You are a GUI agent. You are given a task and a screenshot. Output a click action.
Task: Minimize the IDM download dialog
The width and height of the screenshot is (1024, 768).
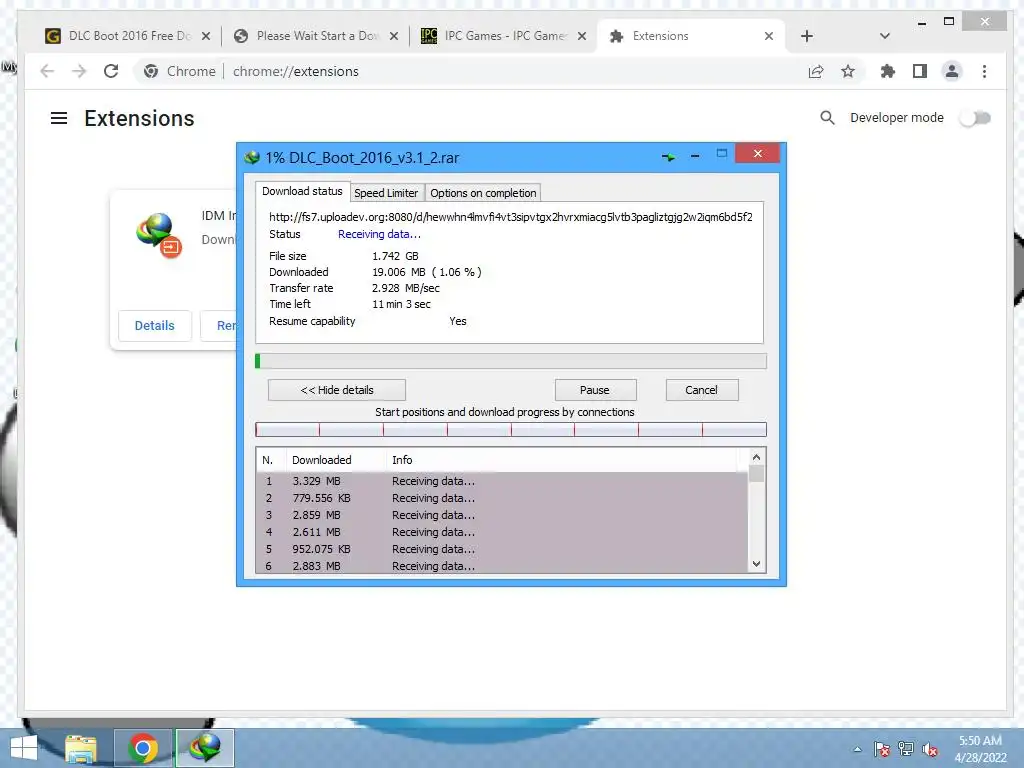pos(695,156)
